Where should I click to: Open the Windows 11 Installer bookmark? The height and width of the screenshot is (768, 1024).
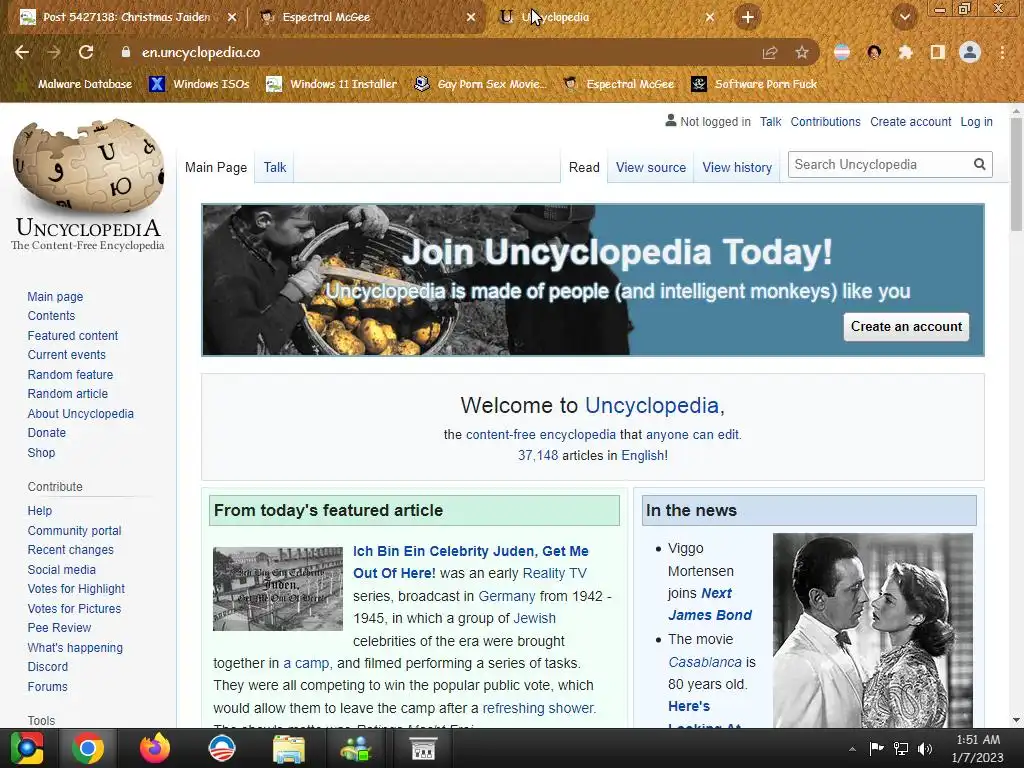click(332, 84)
